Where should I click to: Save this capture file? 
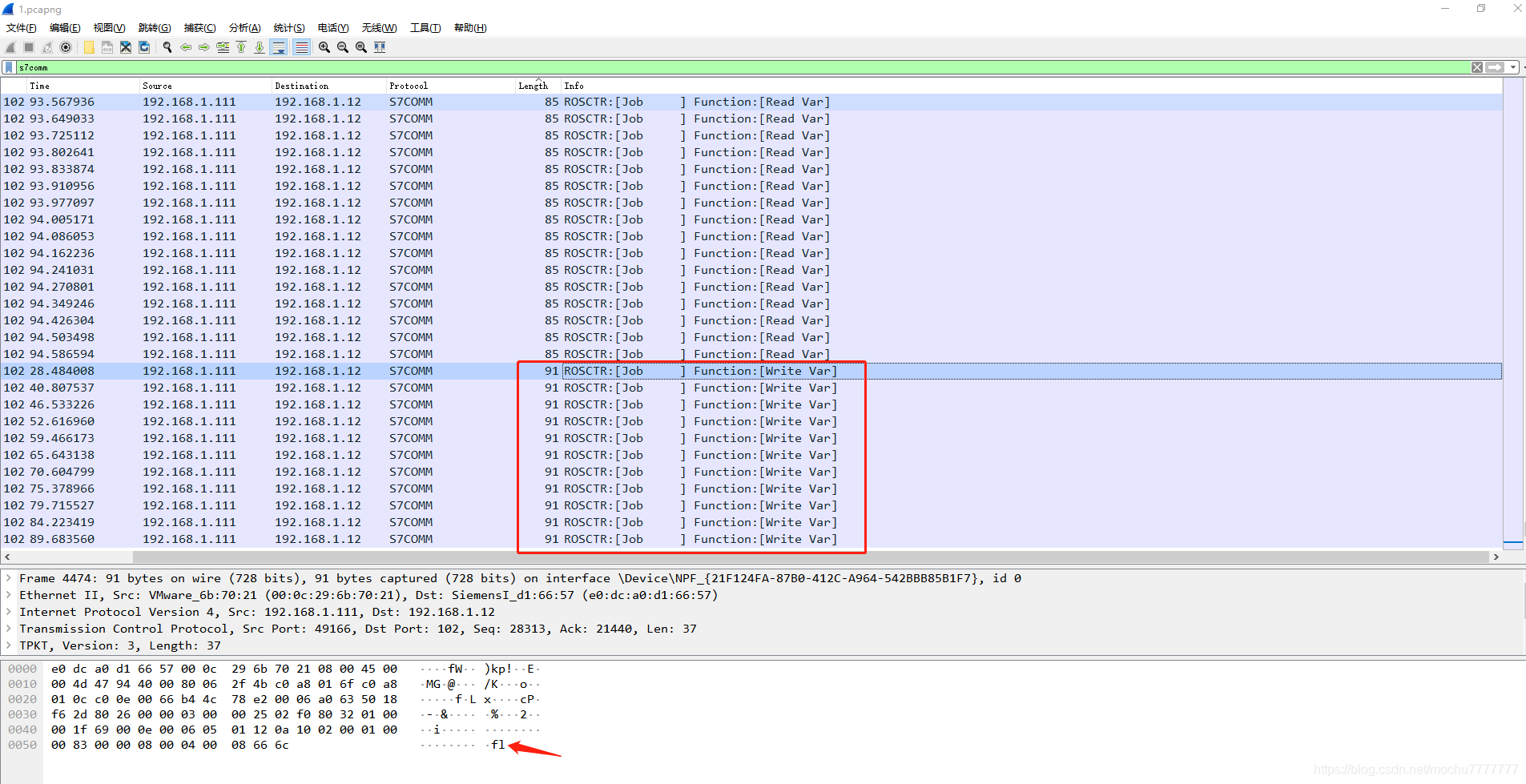point(107,47)
